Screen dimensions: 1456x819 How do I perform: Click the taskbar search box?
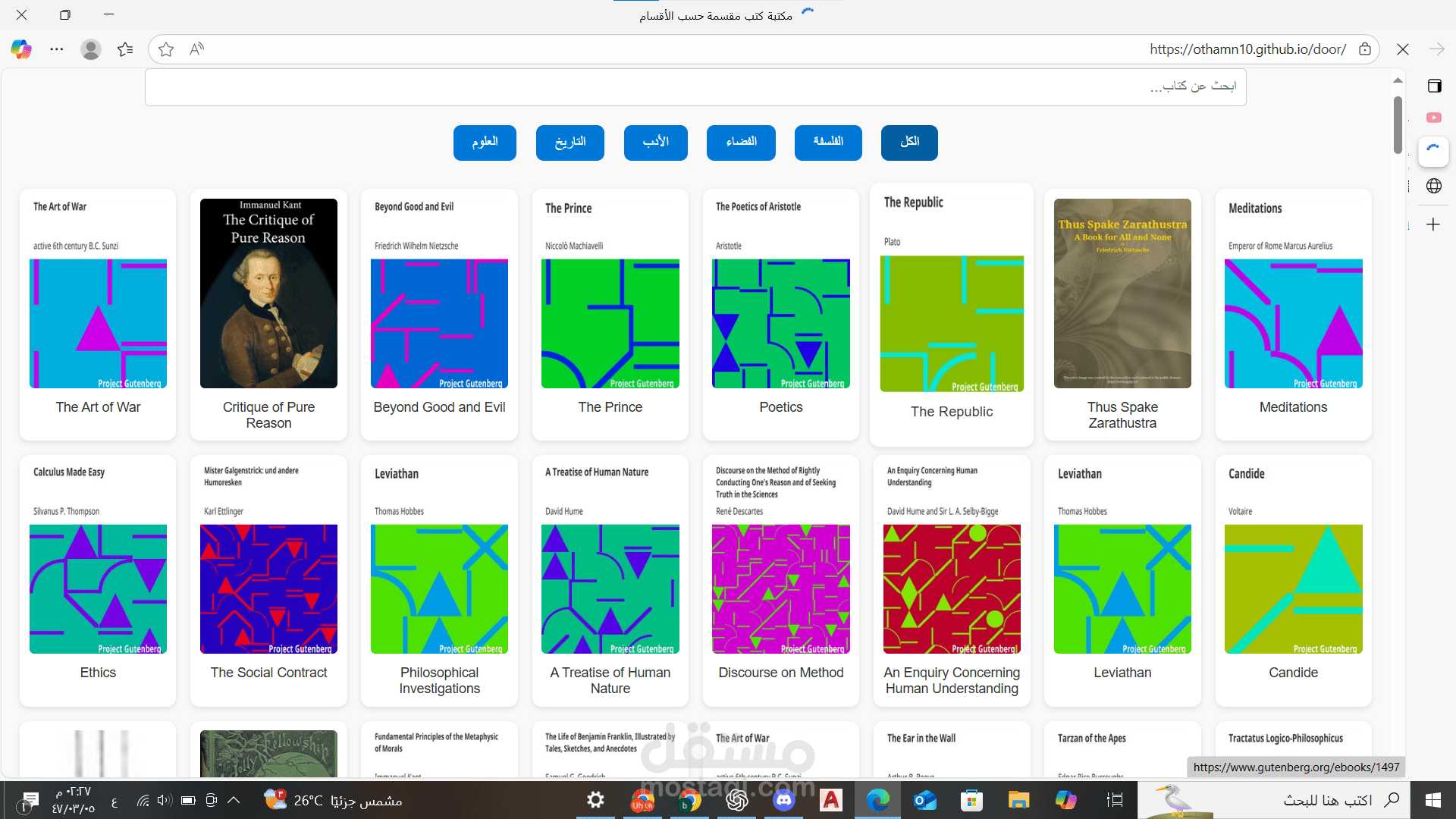click(1274, 800)
